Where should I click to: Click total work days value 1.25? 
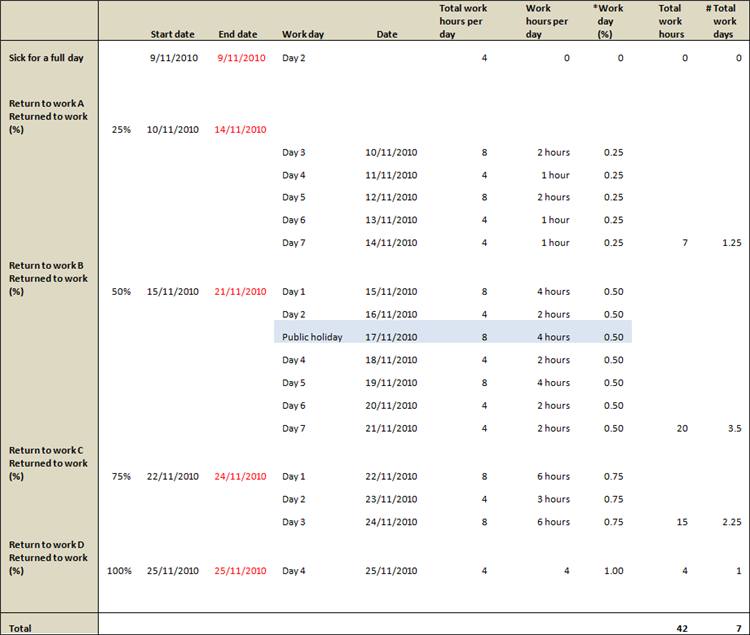tap(732, 243)
